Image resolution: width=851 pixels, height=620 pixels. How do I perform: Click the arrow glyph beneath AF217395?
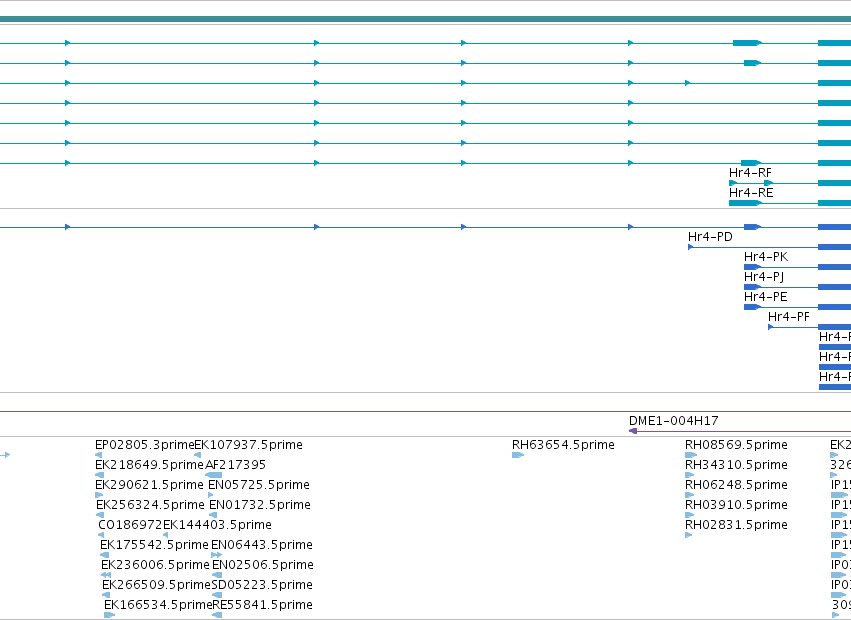213,475
